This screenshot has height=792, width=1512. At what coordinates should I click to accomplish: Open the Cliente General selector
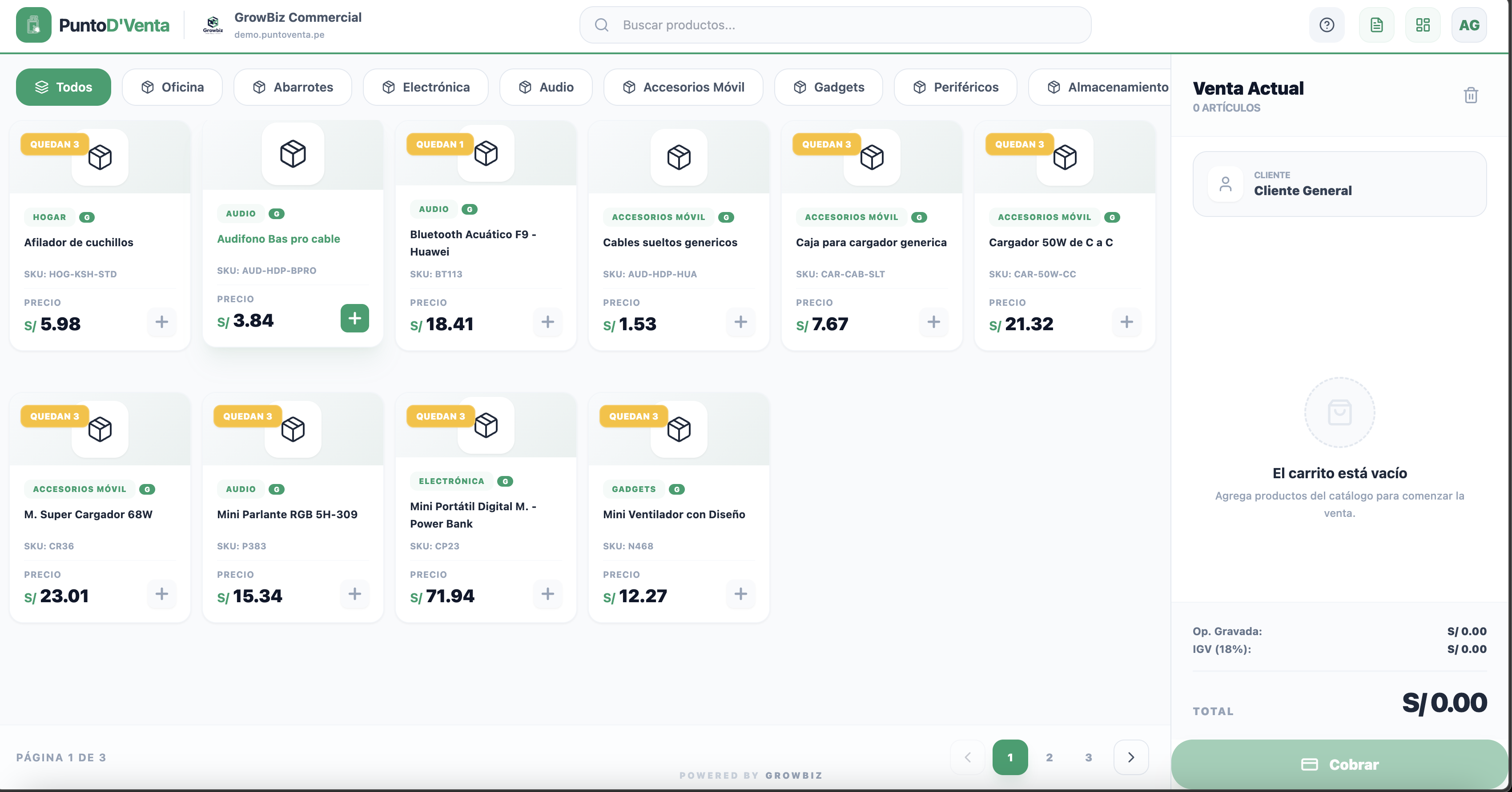[1339, 184]
